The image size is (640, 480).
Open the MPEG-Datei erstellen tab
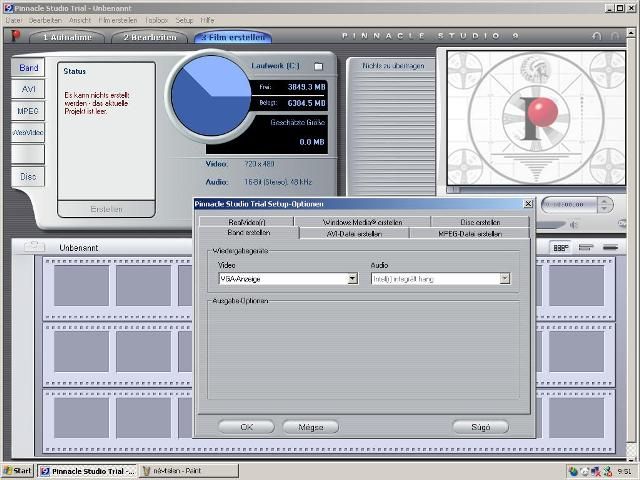click(469, 233)
